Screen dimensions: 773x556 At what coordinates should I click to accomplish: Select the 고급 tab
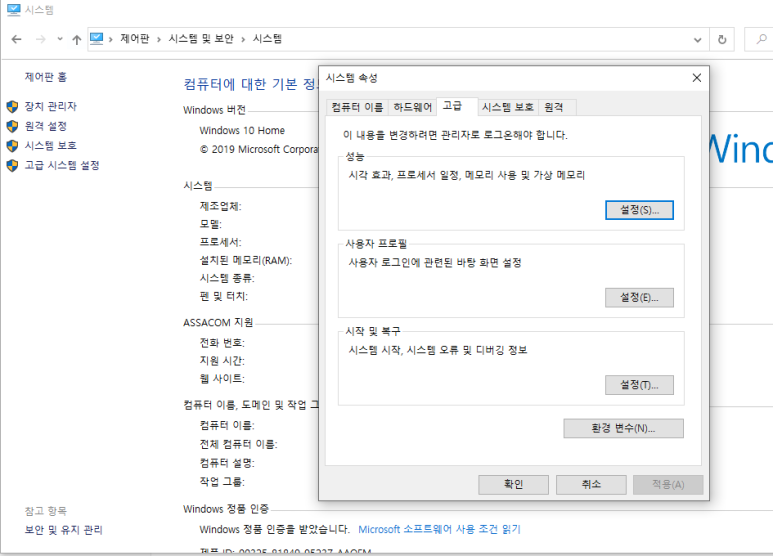tap(457, 105)
